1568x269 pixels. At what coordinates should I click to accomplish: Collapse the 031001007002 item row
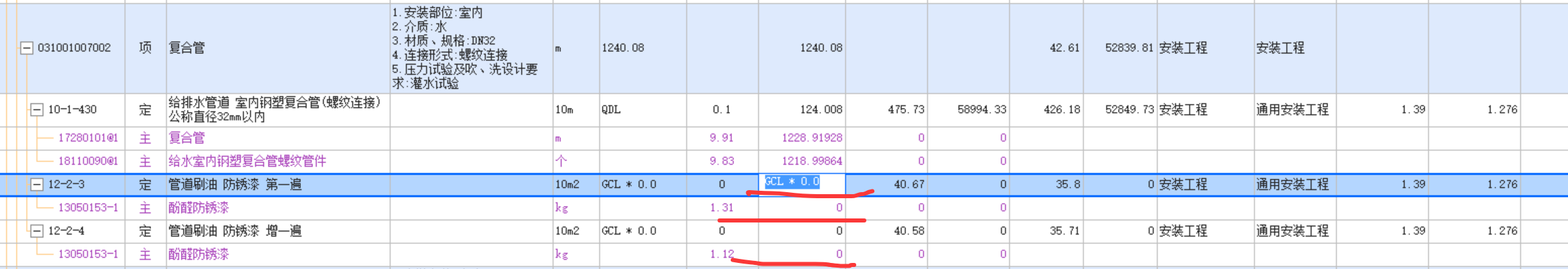(x=26, y=48)
